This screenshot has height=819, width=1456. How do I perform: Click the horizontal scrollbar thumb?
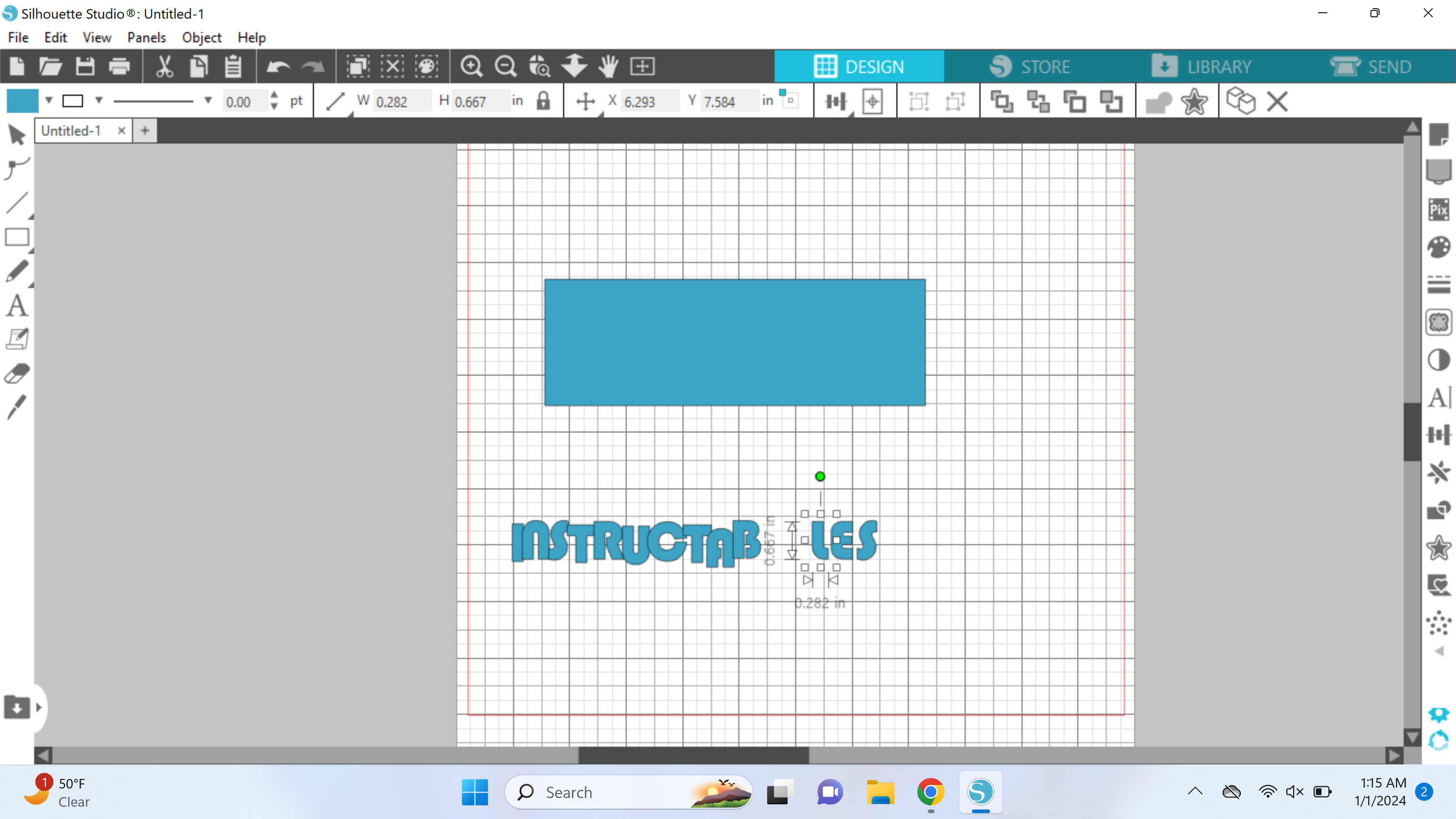(x=693, y=755)
